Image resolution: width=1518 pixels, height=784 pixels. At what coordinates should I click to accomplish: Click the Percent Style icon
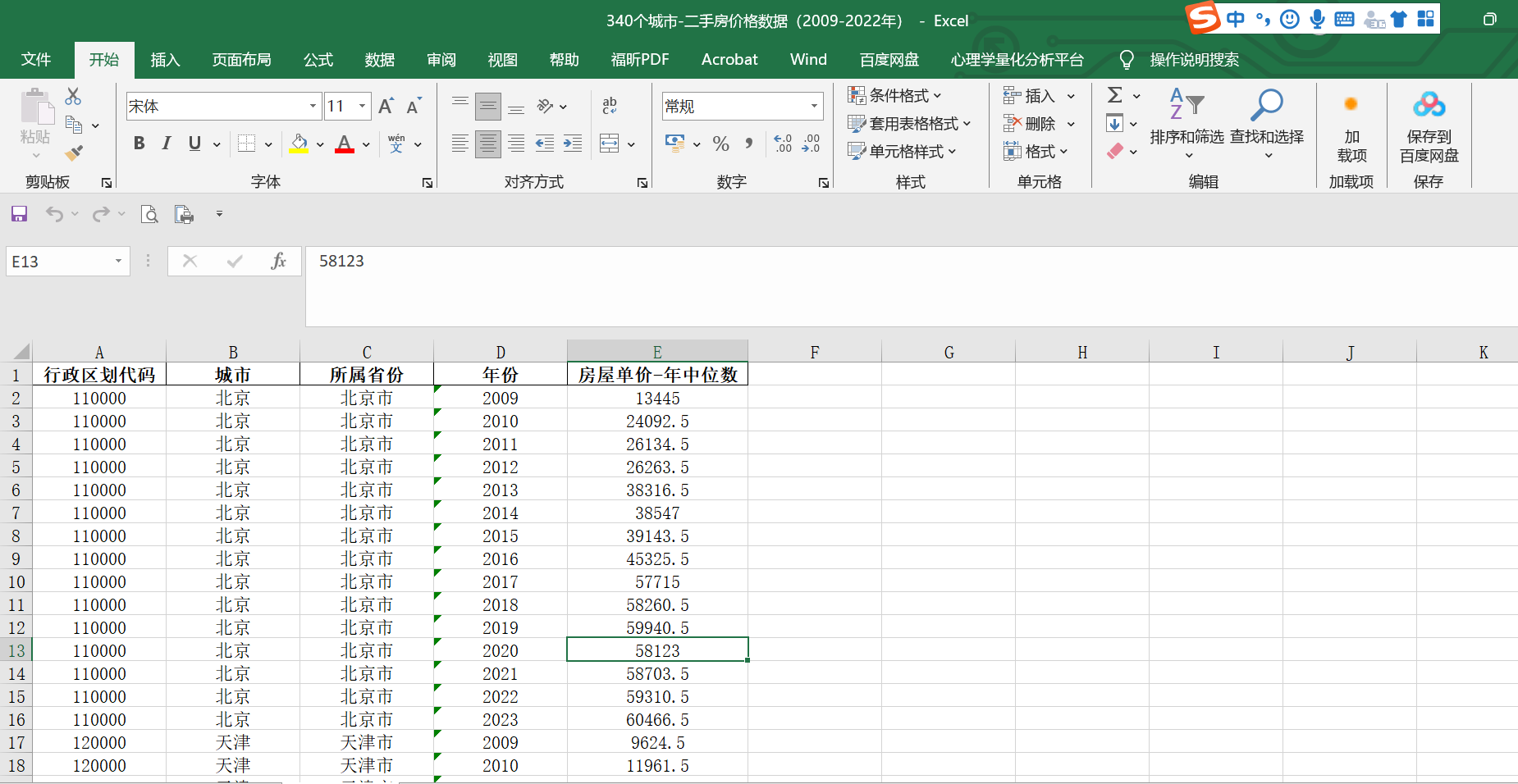pos(720,144)
